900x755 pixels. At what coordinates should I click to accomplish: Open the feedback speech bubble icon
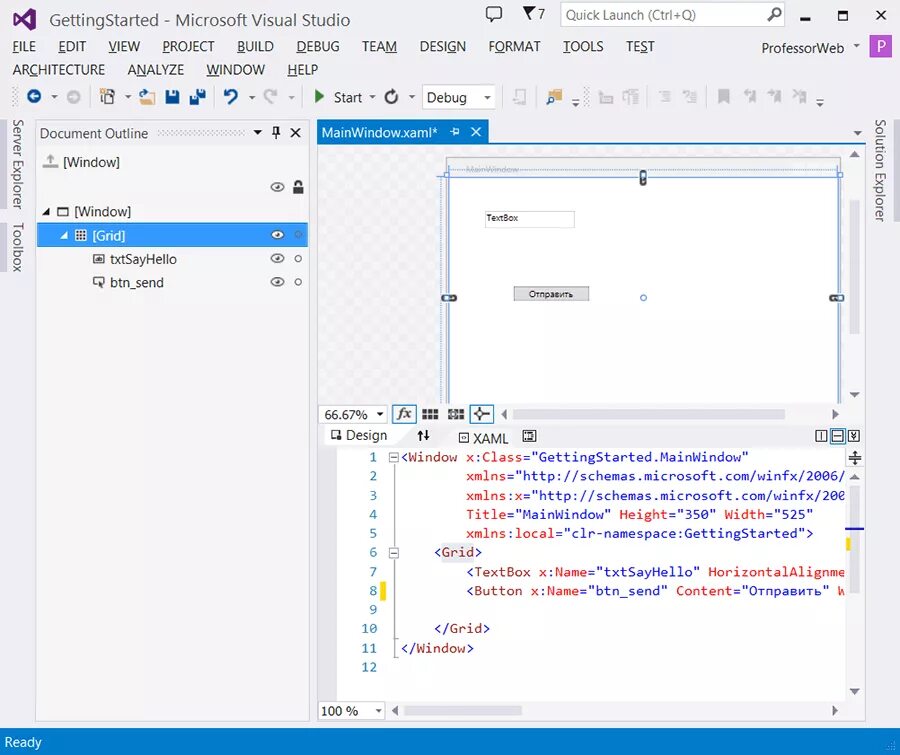pyautogui.click(x=494, y=14)
